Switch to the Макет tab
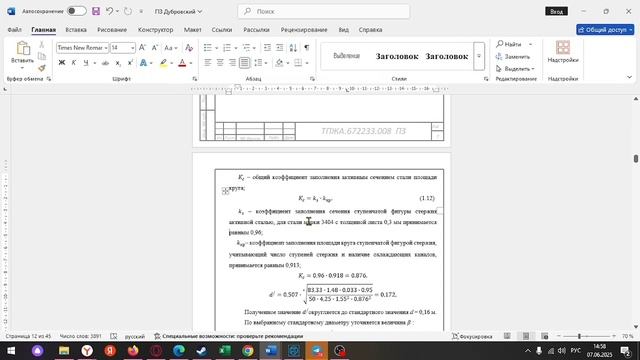The height and width of the screenshot is (360, 640). click(x=192, y=30)
